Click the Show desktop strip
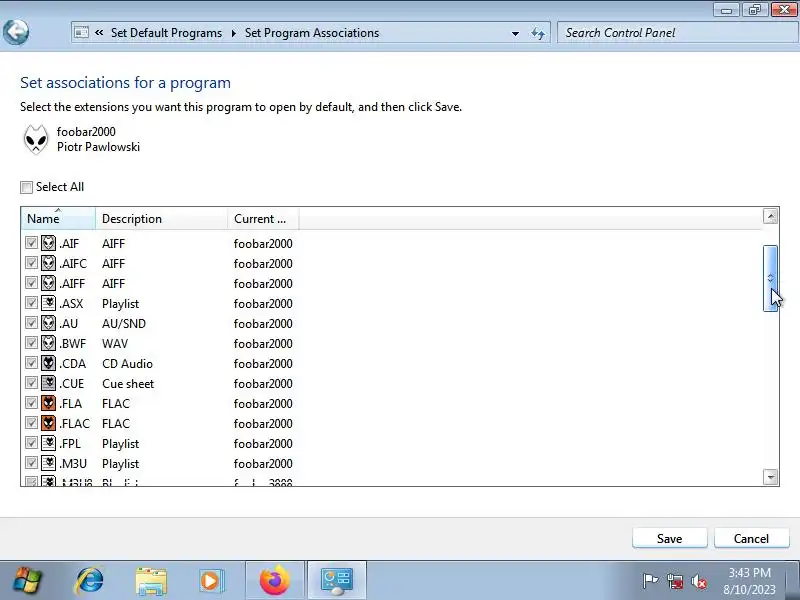The height and width of the screenshot is (600, 800). click(793, 581)
